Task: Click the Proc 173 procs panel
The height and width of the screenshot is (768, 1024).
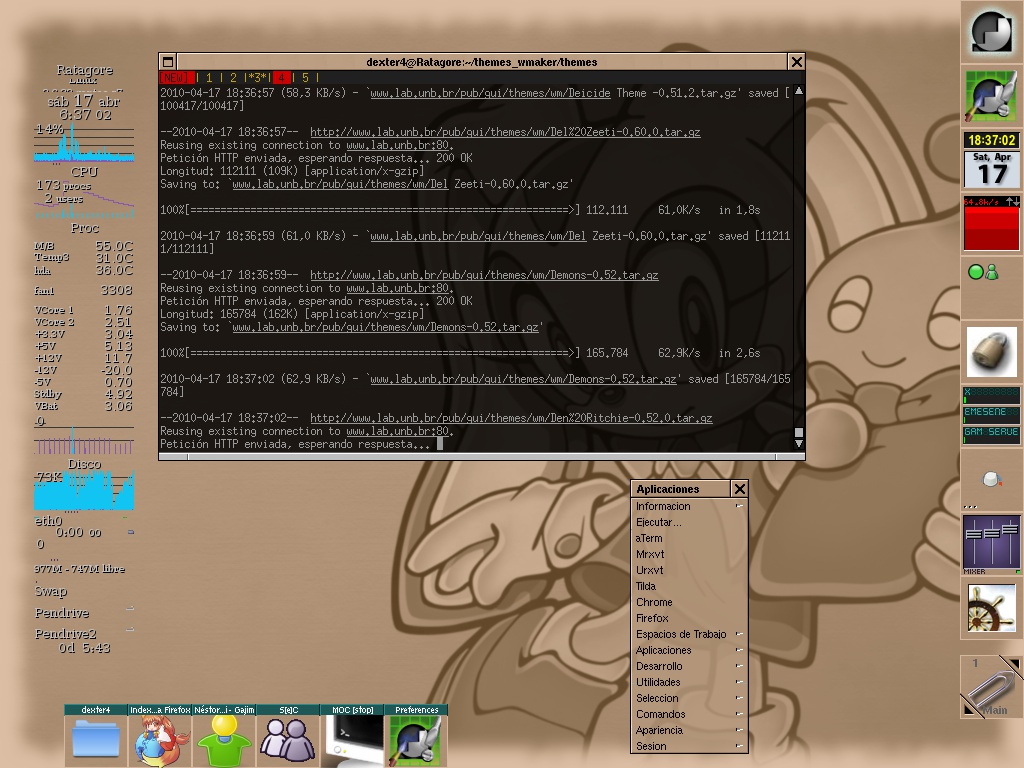Action: tap(84, 199)
